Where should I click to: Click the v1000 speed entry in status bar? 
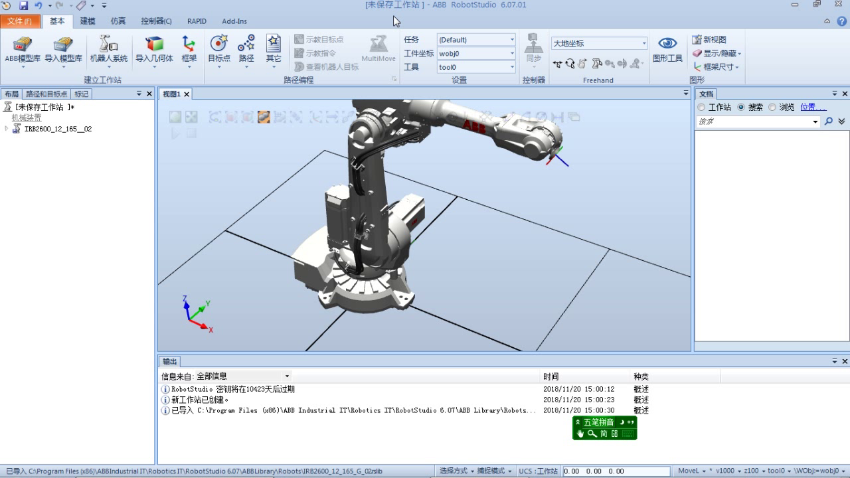coord(727,471)
